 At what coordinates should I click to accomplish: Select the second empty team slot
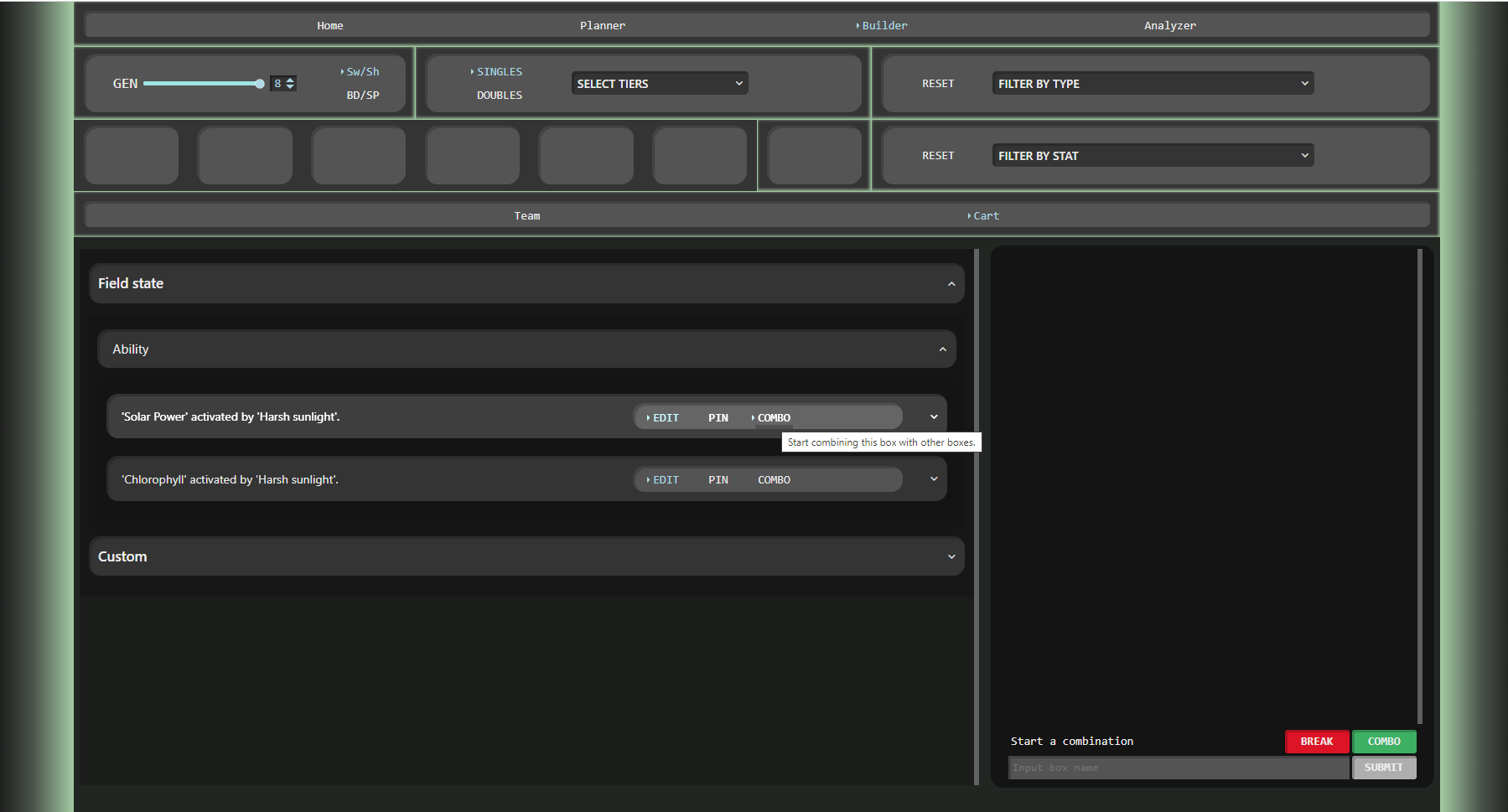(245, 156)
